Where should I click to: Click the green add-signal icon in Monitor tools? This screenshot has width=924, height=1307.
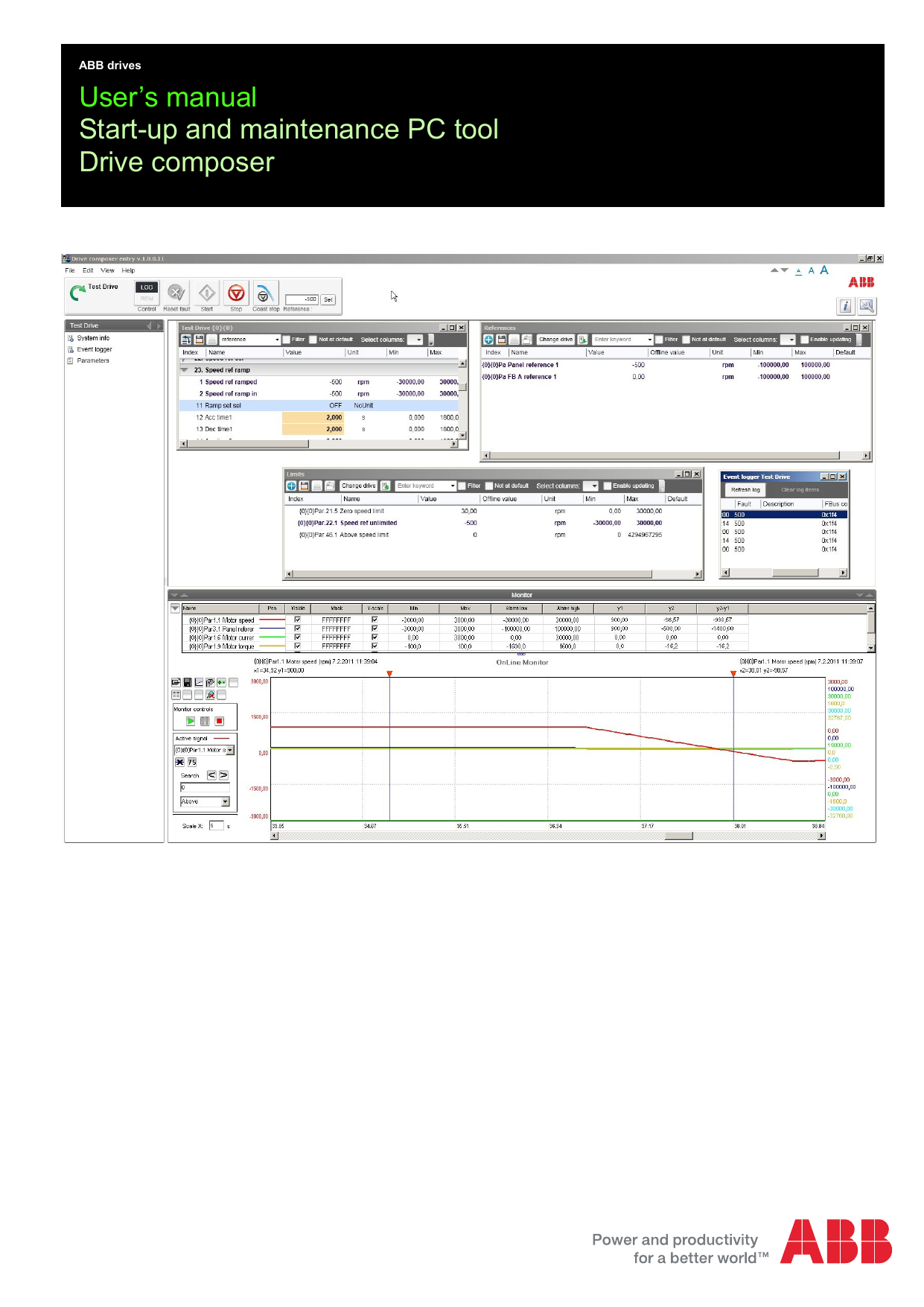[222, 682]
